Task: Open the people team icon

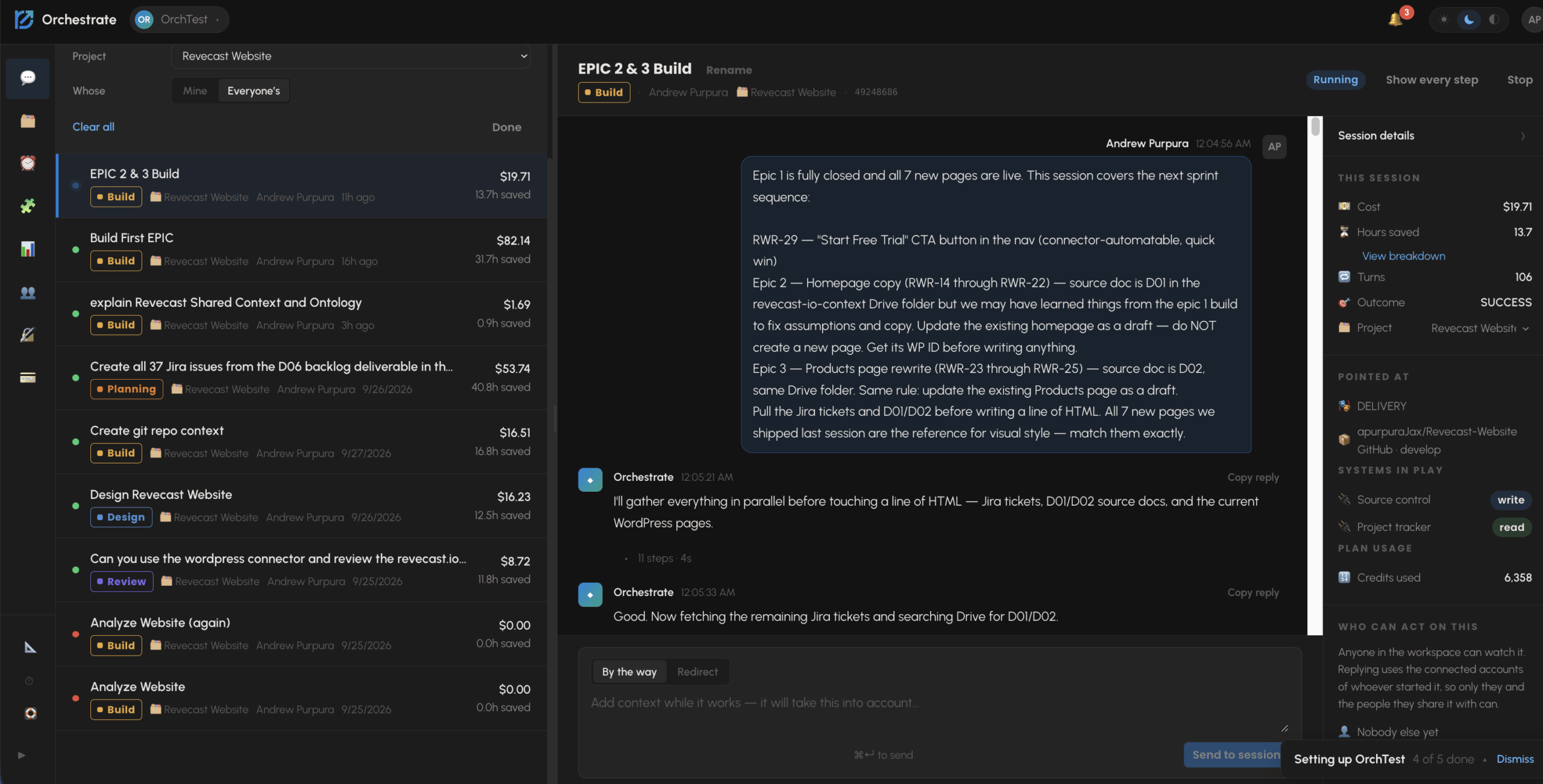Action: pos(28,292)
